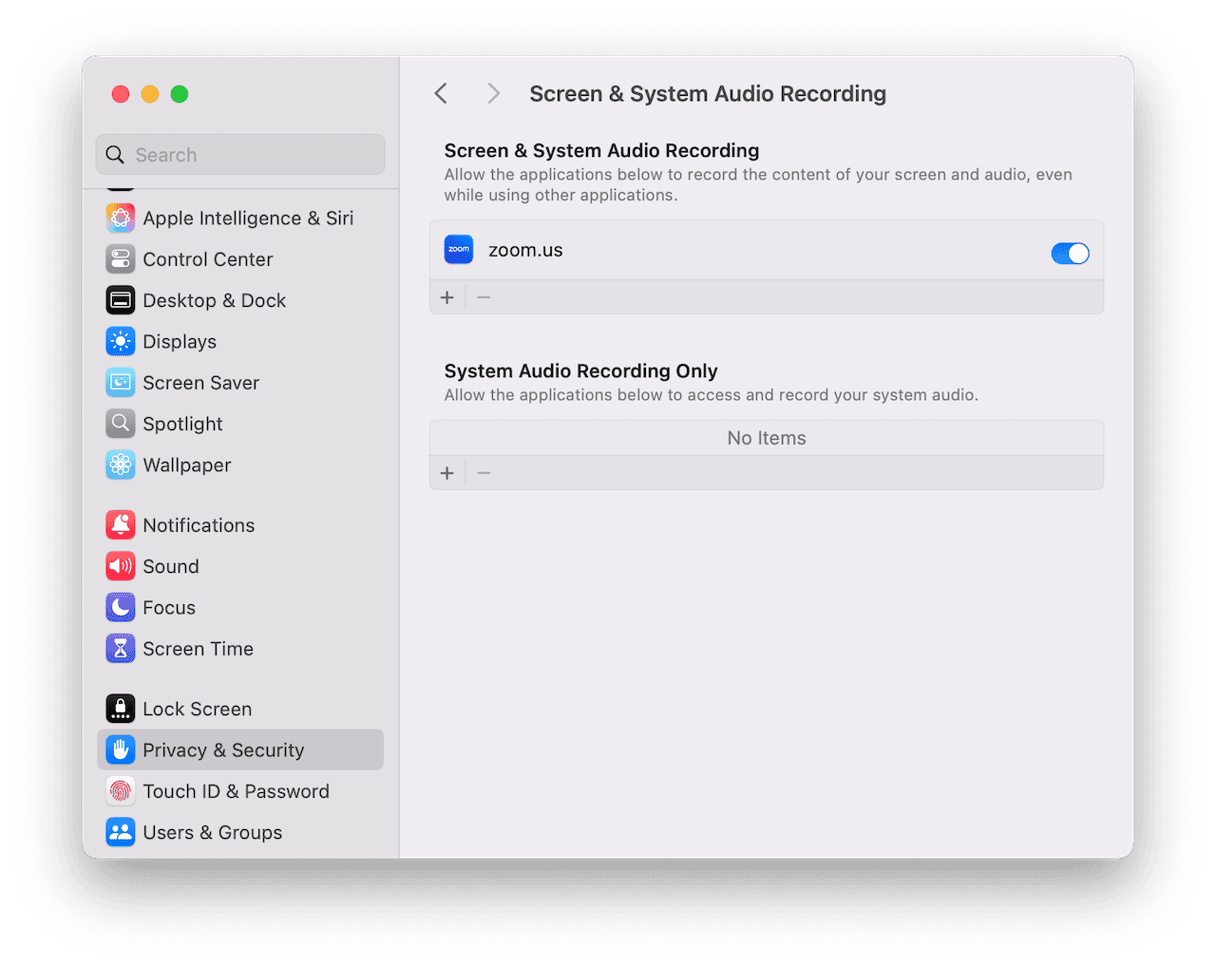Select the Control Center icon
The image size is (1216, 967).
120,259
